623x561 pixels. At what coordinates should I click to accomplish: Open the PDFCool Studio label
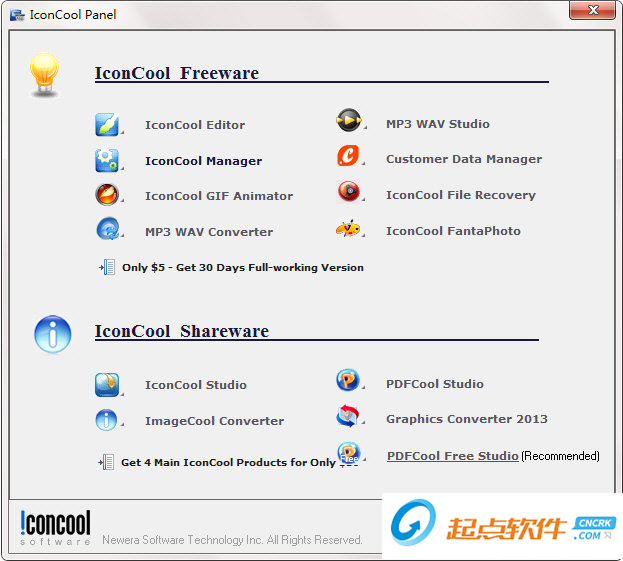click(x=435, y=384)
